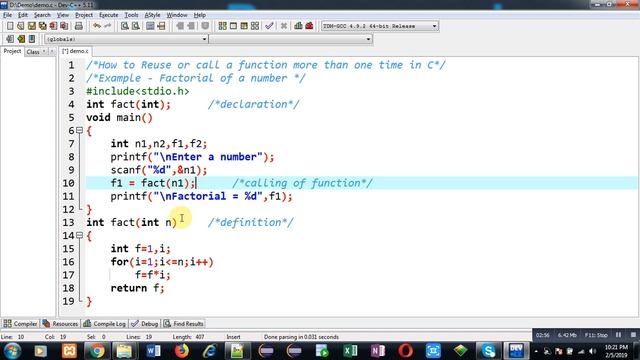Click '#include<stdio.h>' on line 3
Viewport: 640px width, 360px height.
pos(138,91)
